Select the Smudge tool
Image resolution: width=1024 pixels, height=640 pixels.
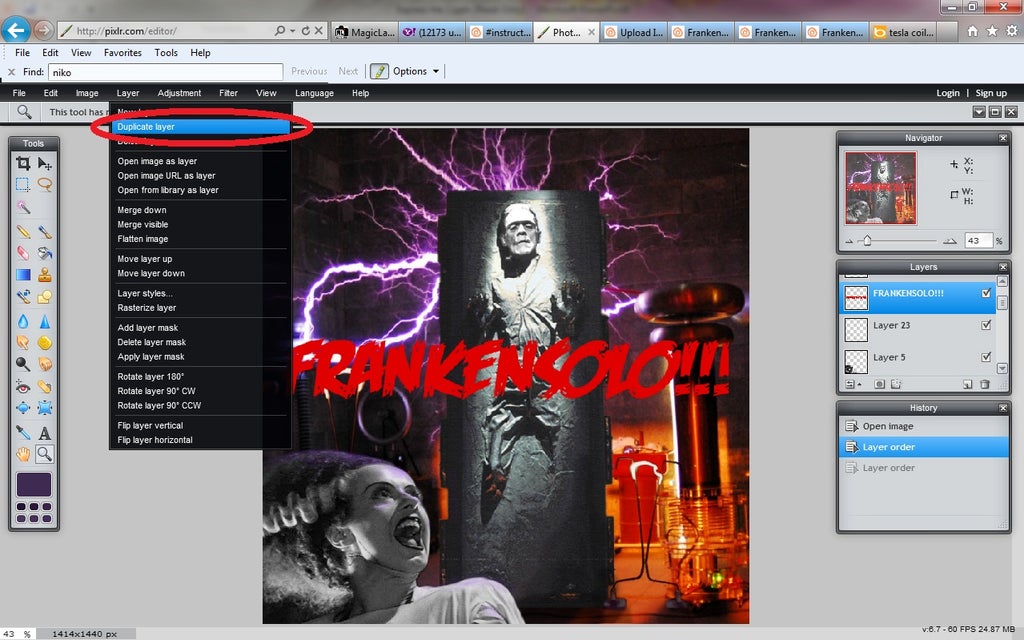(23, 342)
